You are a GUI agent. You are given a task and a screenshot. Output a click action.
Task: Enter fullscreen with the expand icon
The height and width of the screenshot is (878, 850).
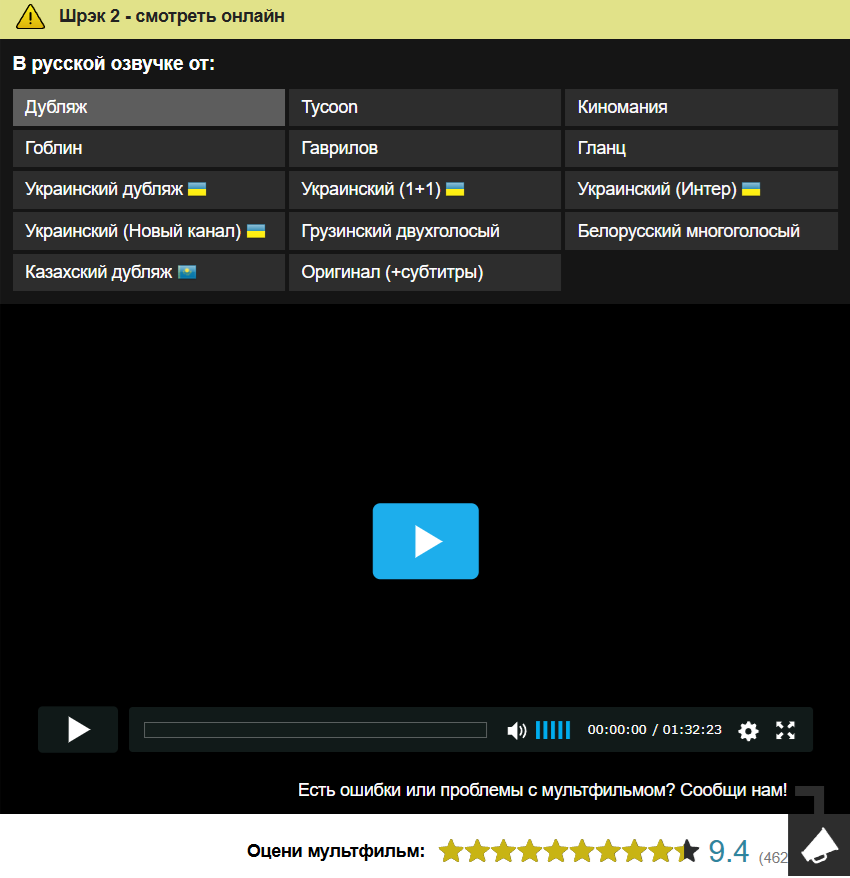point(785,730)
